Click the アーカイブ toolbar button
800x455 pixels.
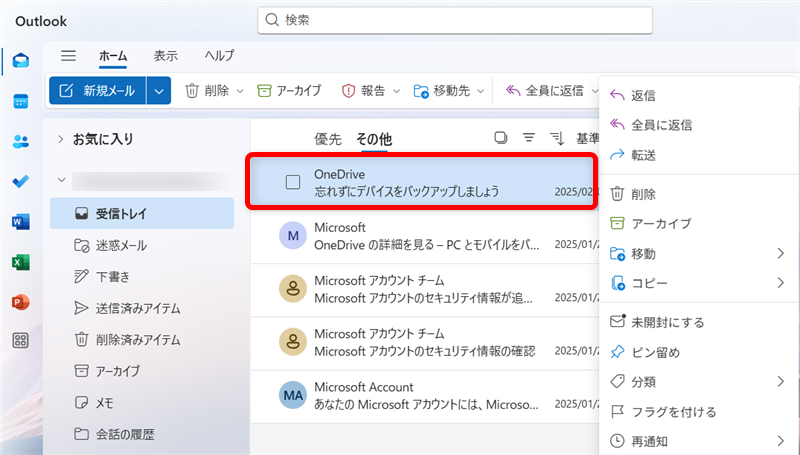(289, 91)
